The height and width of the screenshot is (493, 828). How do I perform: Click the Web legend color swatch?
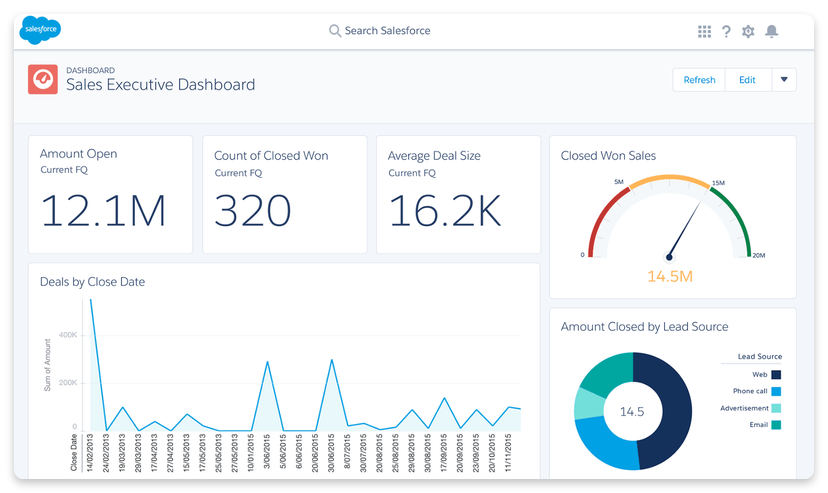click(x=776, y=375)
